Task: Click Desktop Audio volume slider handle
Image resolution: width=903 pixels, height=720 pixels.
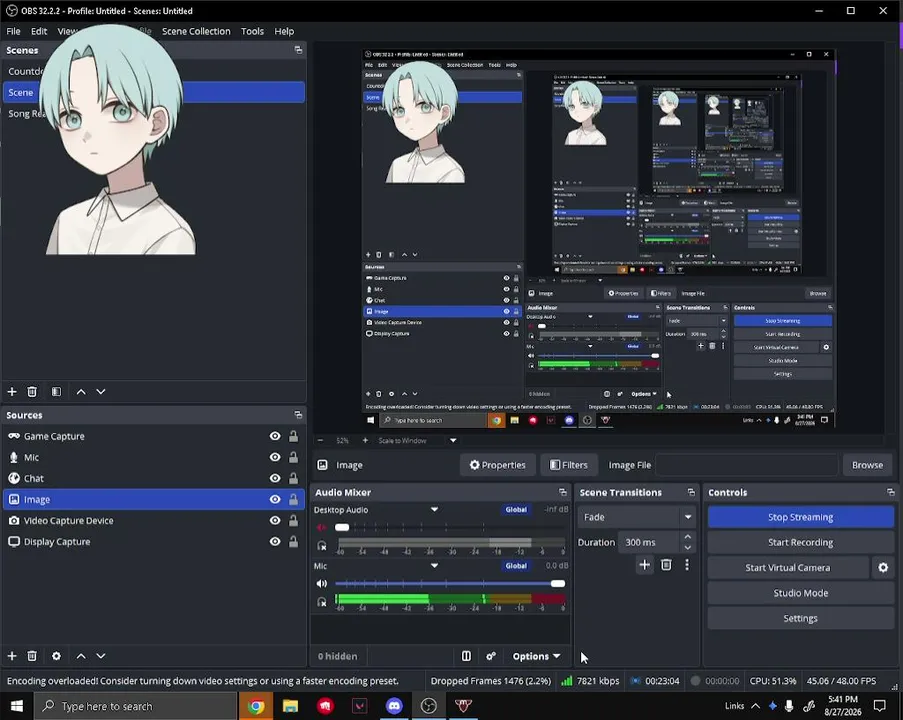Action: point(342,527)
